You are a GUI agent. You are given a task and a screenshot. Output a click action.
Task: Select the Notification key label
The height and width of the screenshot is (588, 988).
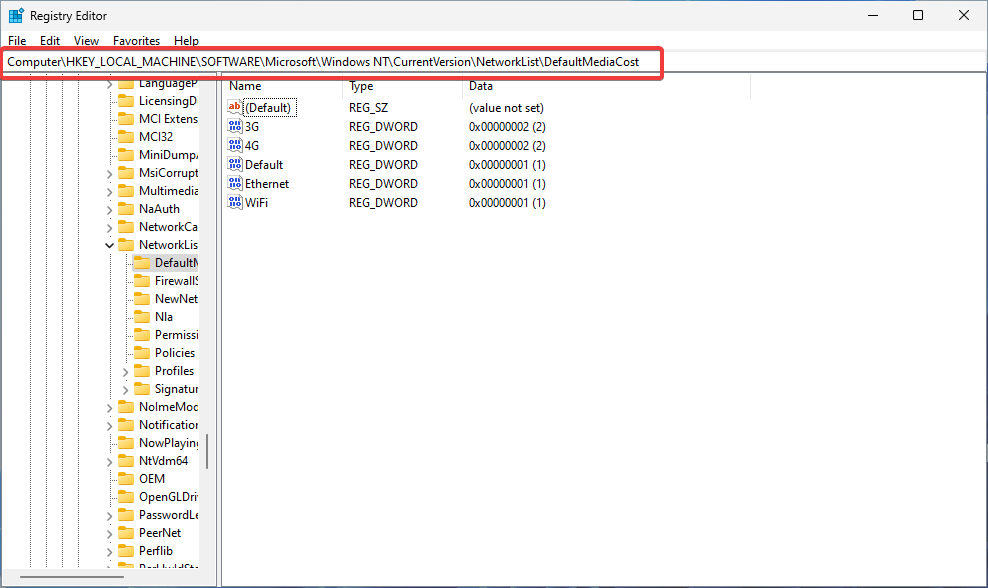click(x=168, y=425)
